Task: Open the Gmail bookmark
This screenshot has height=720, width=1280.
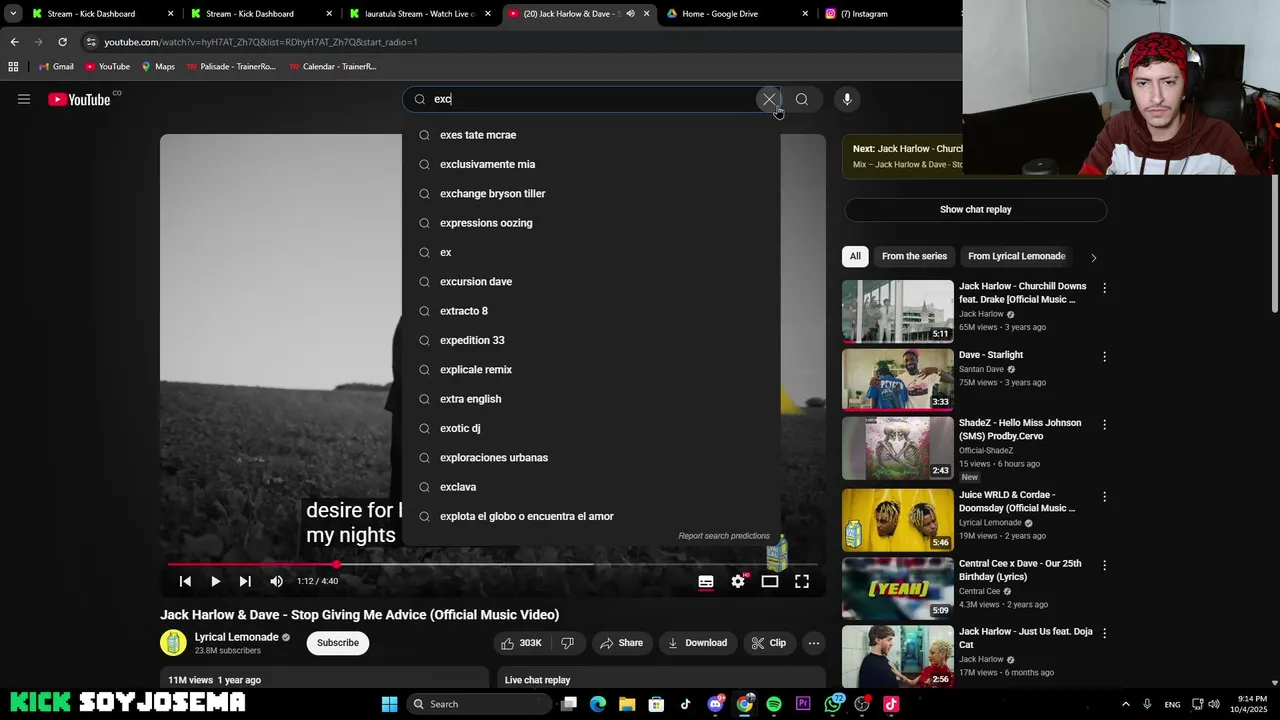Action: 56,66
